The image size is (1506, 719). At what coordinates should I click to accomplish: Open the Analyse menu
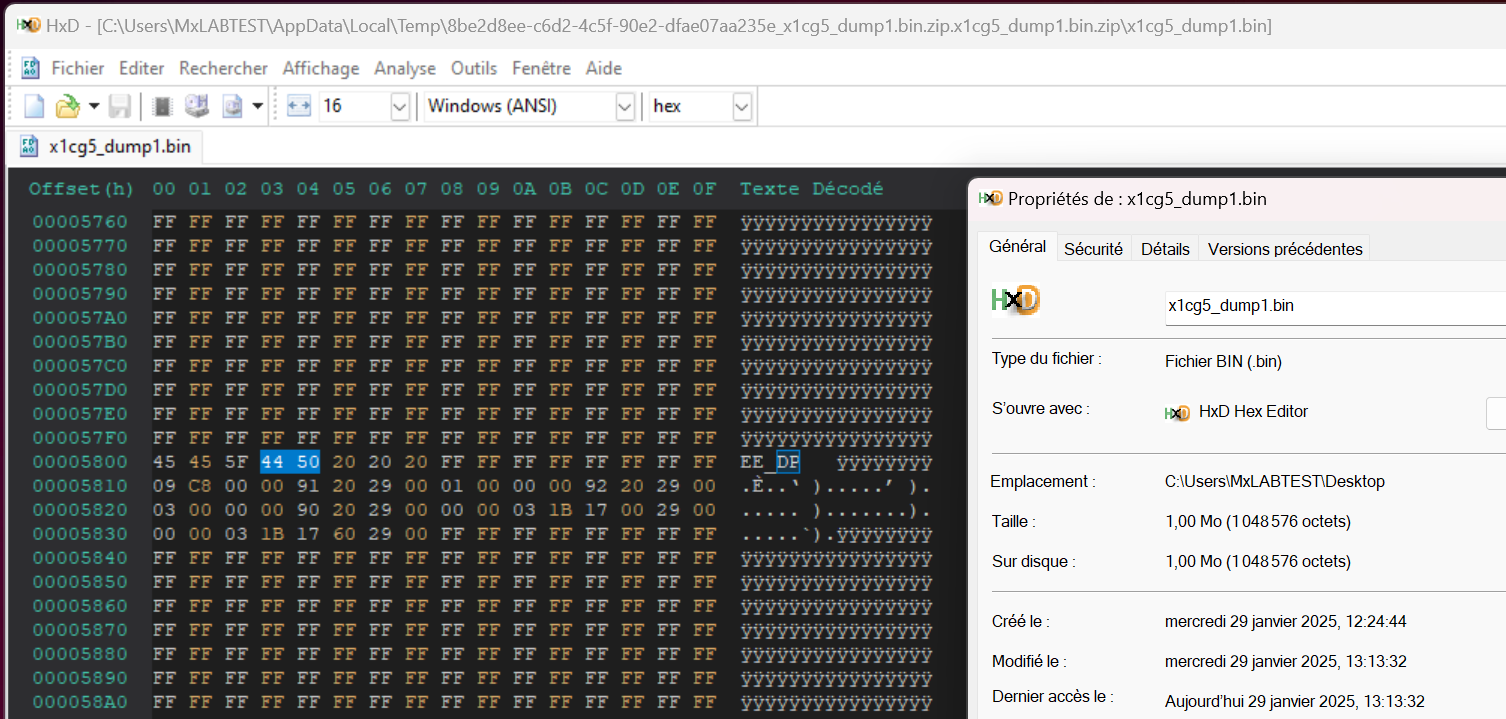tap(405, 68)
